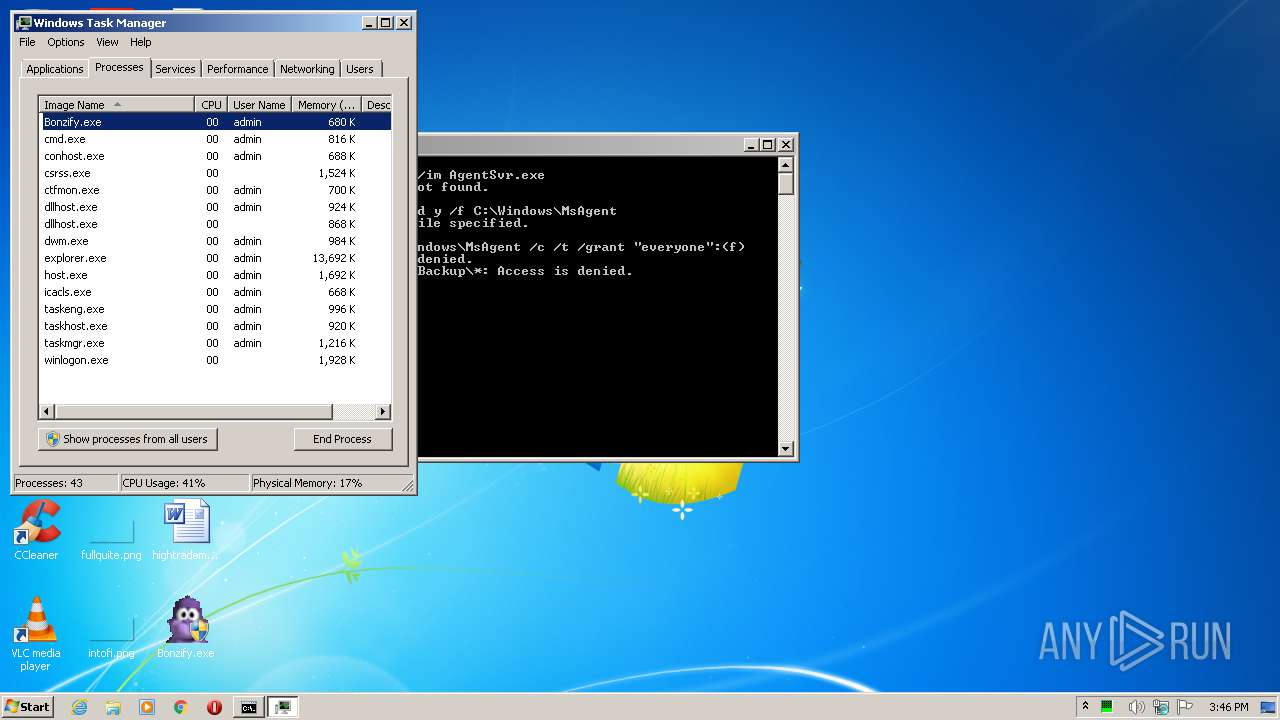
Task: Open the Options menu in Task Manager
Action: [66, 42]
